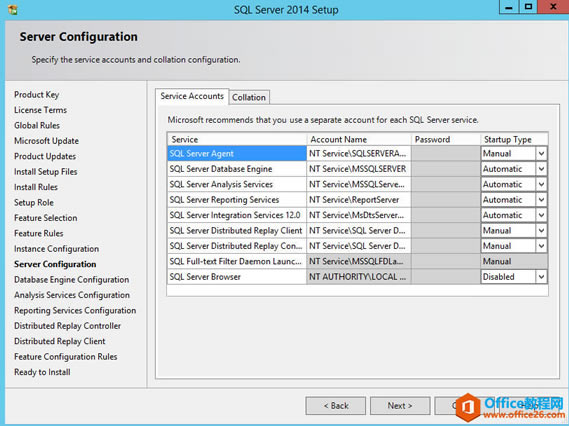The image size is (569, 426).
Task: Open Startup Type dropdown for SQL Server Reporting Services
Action: tap(541, 200)
